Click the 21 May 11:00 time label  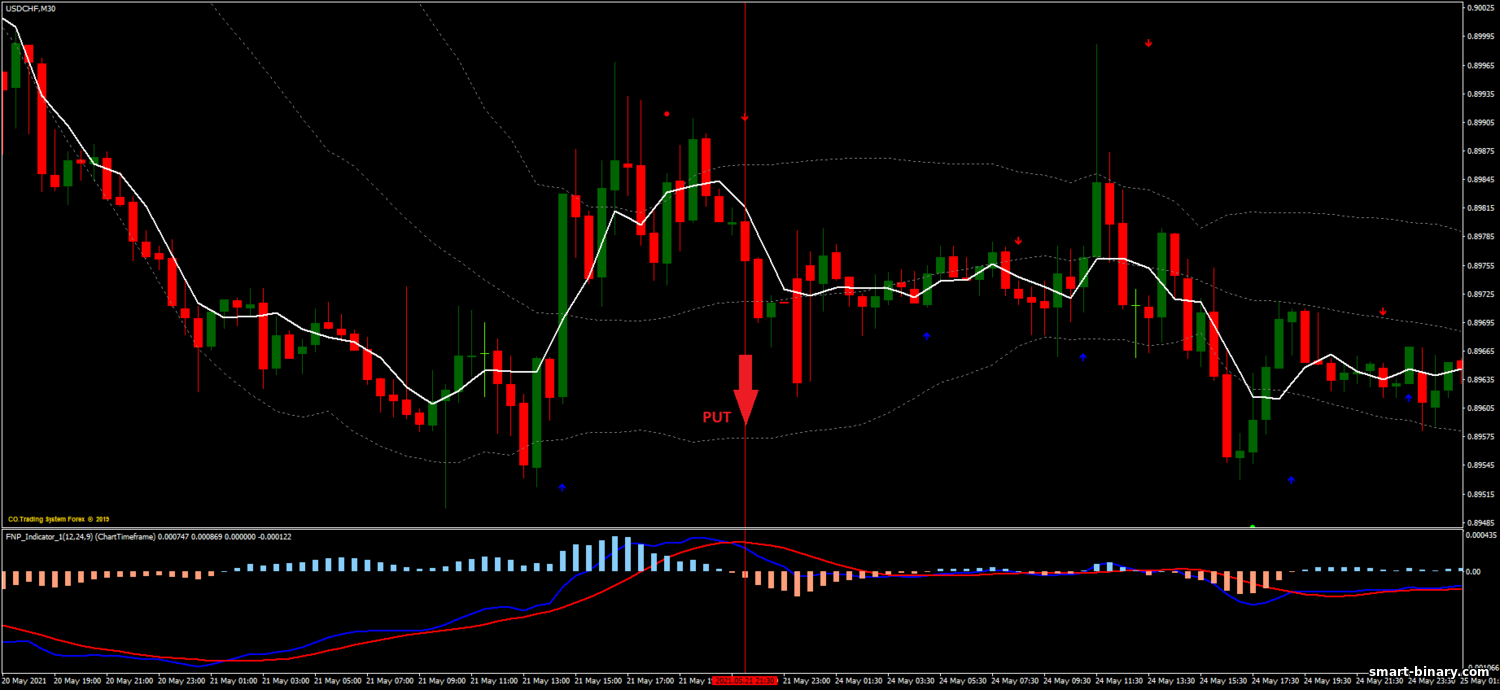click(x=495, y=680)
